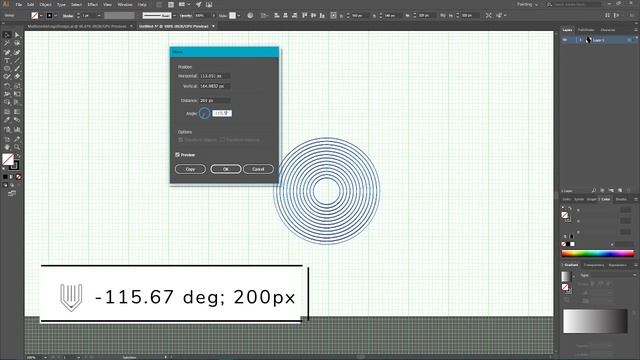640x360 pixels.
Task: Click the Horizontal position field
Action: 215,76
